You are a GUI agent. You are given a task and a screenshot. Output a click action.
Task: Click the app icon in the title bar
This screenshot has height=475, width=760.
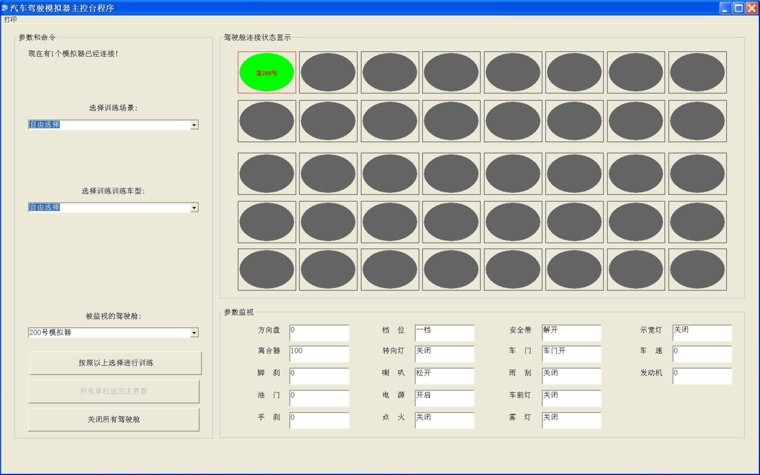pyautogui.click(x=7, y=7)
